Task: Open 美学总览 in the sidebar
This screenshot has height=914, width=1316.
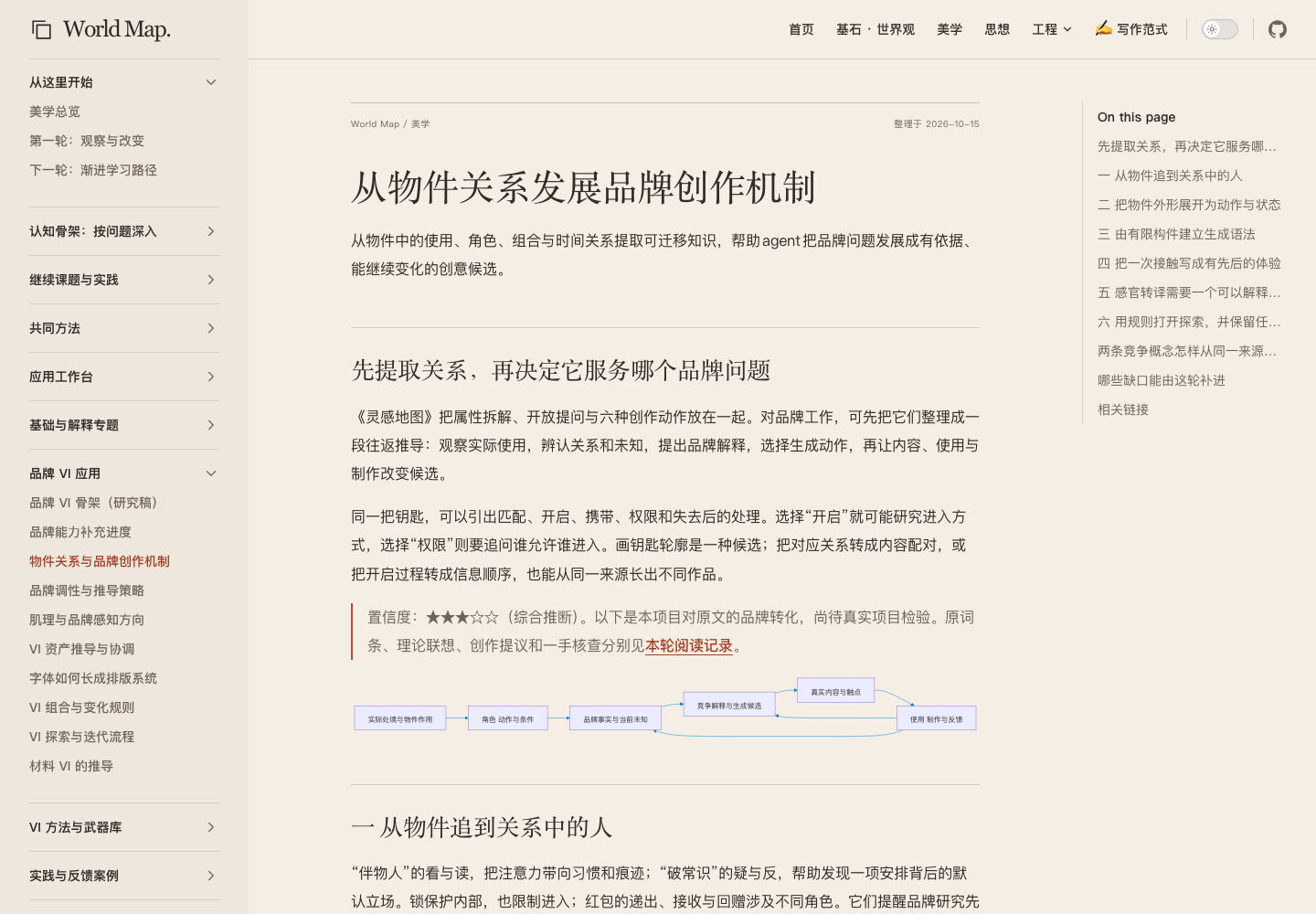Action: click(x=55, y=112)
